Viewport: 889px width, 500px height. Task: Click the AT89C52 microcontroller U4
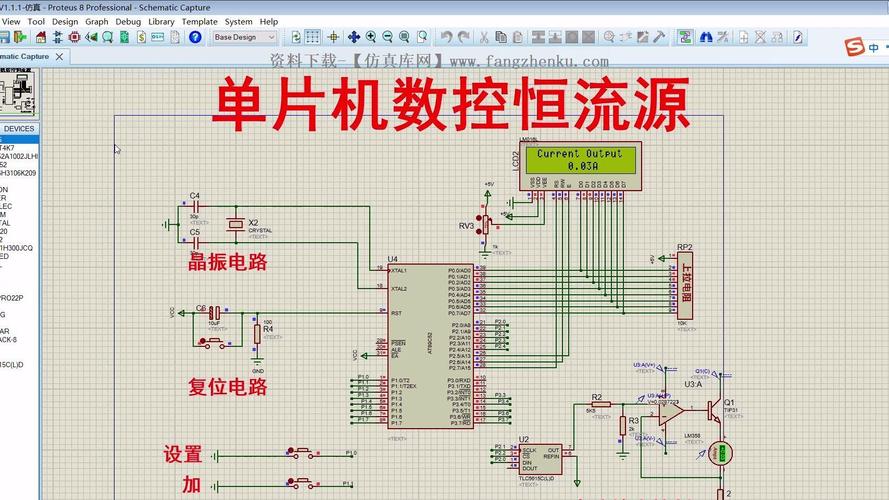tap(430, 346)
